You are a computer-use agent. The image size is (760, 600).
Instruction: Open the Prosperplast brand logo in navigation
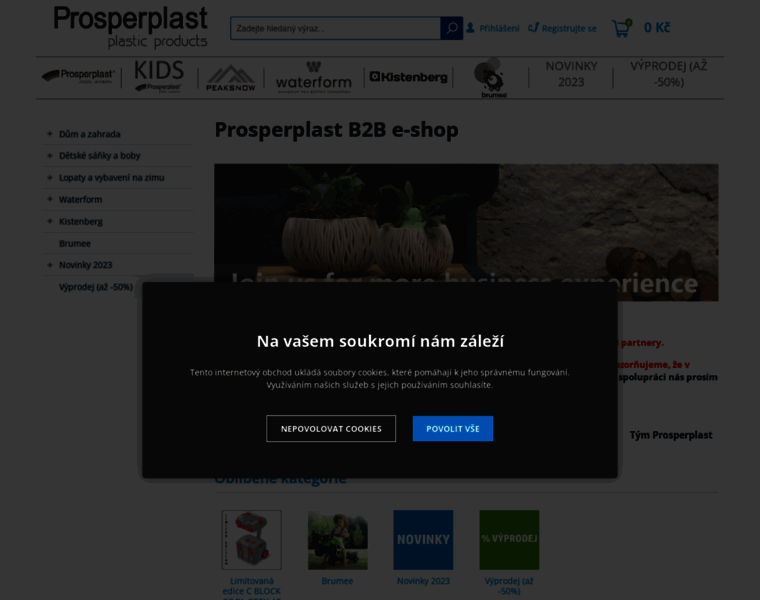click(78, 77)
